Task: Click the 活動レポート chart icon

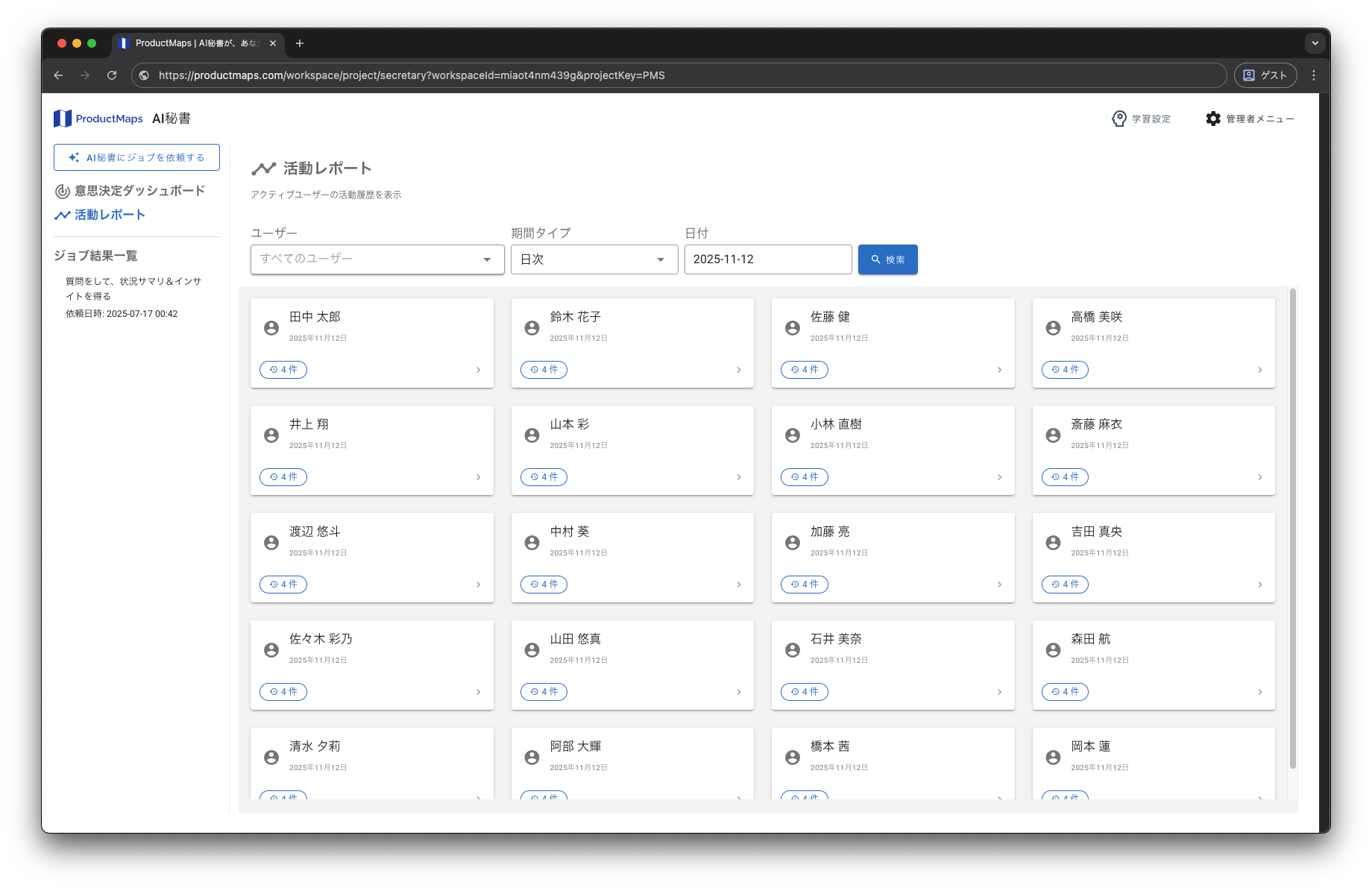Action: pyautogui.click(x=62, y=215)
